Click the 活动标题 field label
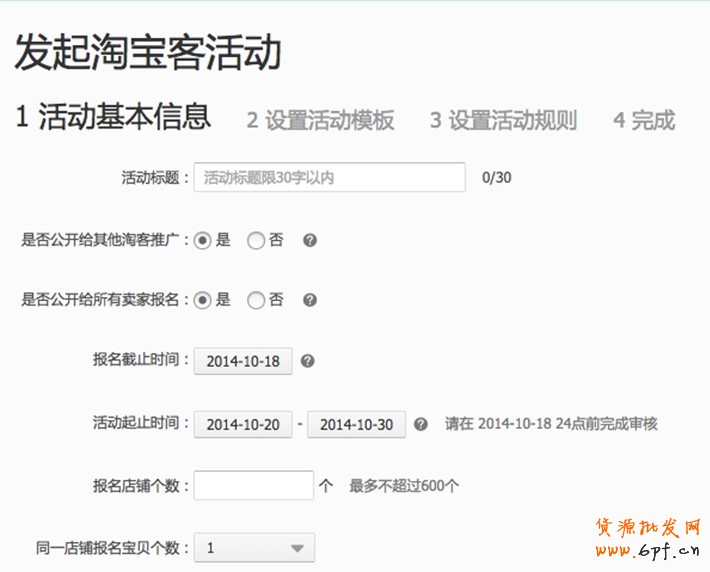The width and height of the screenshot is (710, 572). (x=154, y=178)
